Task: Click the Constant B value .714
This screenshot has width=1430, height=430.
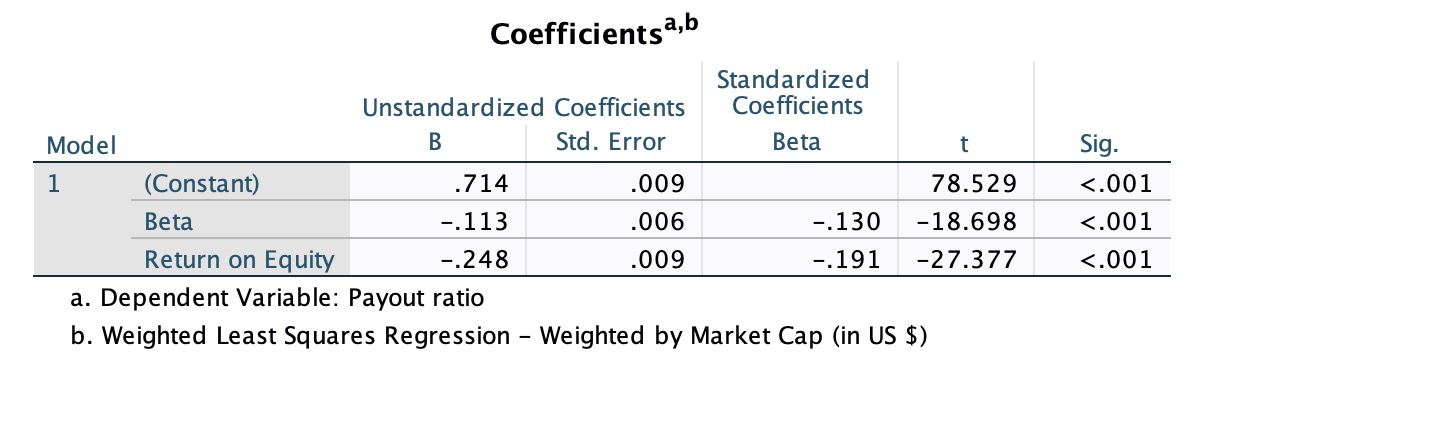Action: [x=482, y=183]
